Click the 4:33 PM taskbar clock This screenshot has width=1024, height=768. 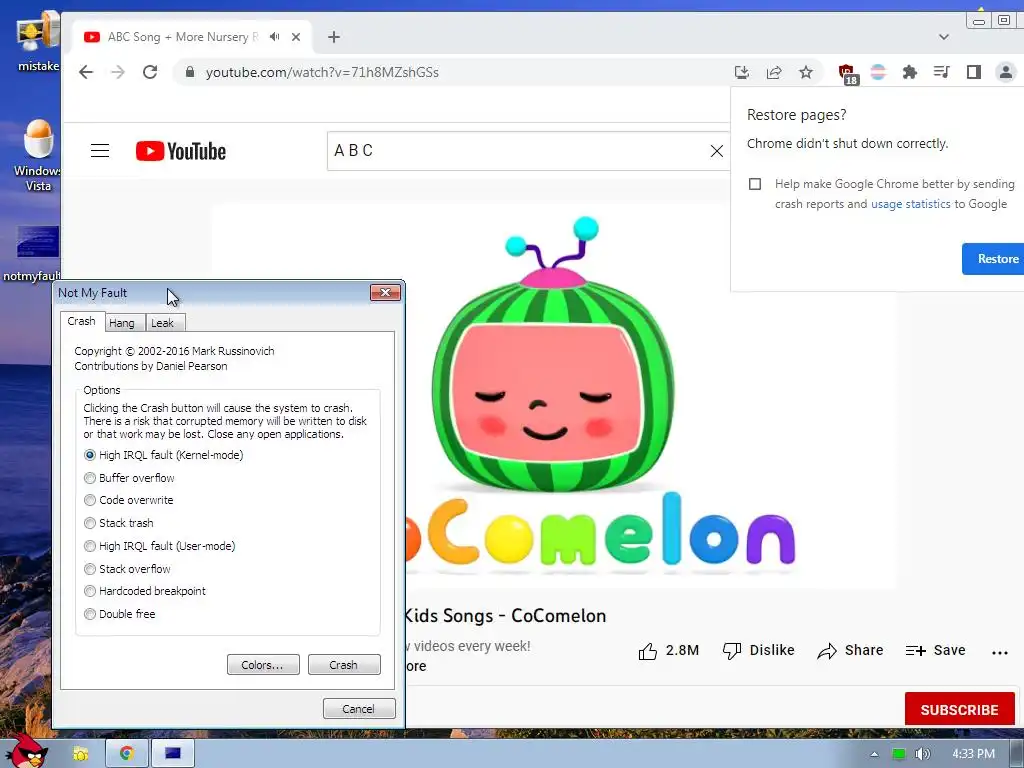pyautogui.click(x=973, y=754)
